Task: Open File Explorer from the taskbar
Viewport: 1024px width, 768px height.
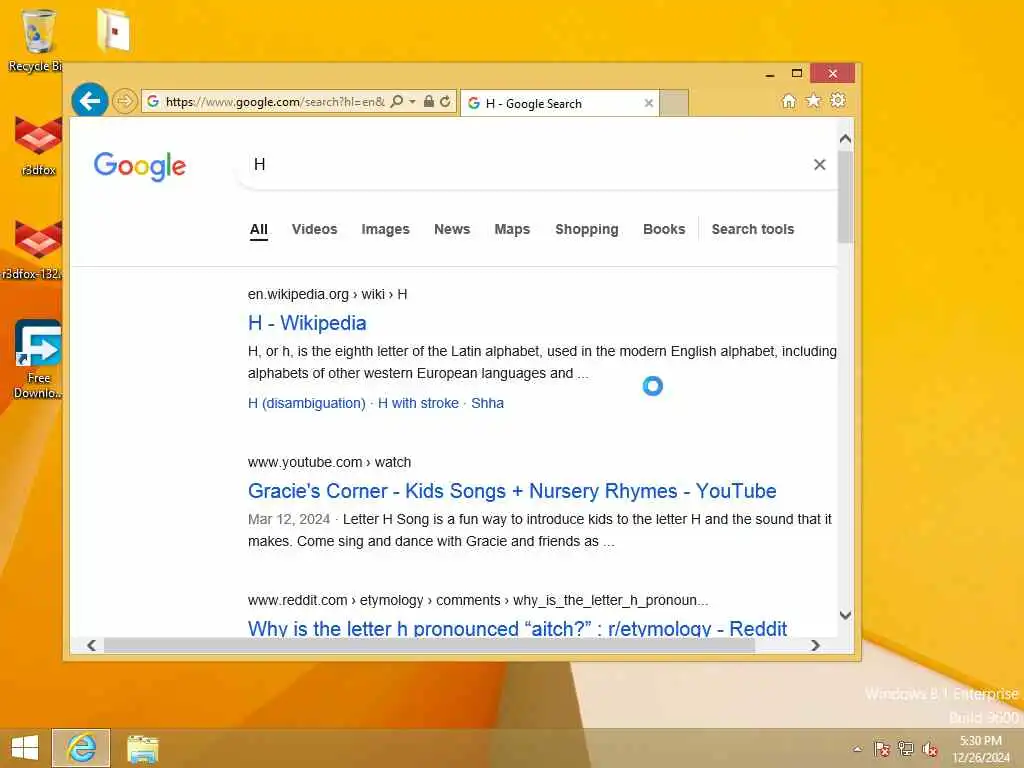Action: 143,748
